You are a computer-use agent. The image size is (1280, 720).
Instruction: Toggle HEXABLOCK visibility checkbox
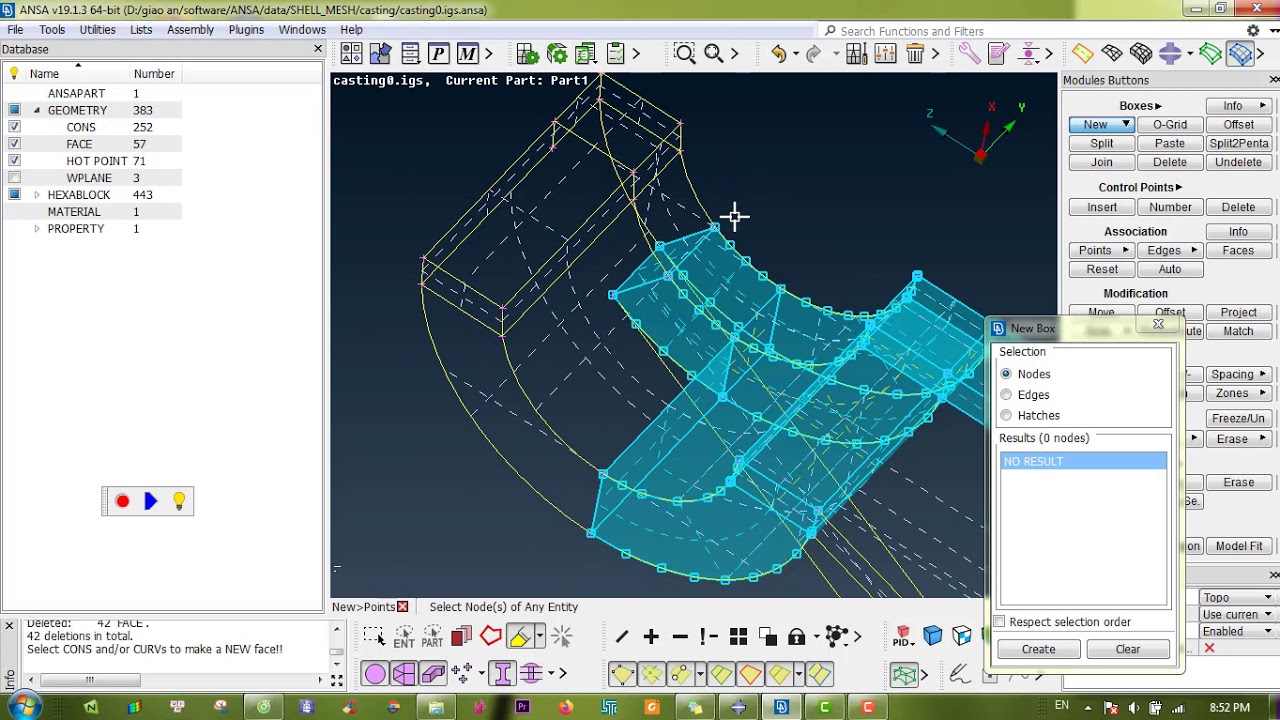point(14,195)
